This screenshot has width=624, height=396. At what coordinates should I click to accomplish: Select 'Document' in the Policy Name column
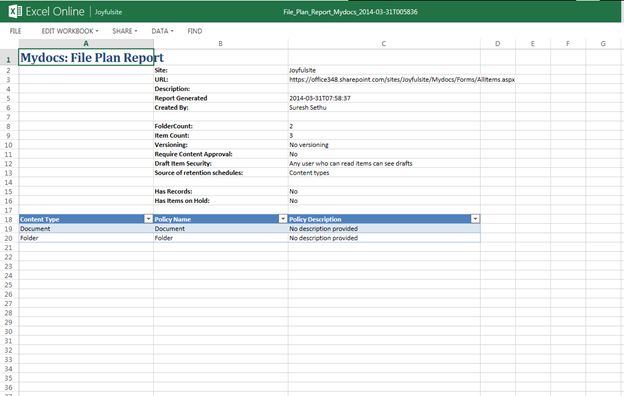click(x=221, y=229)
